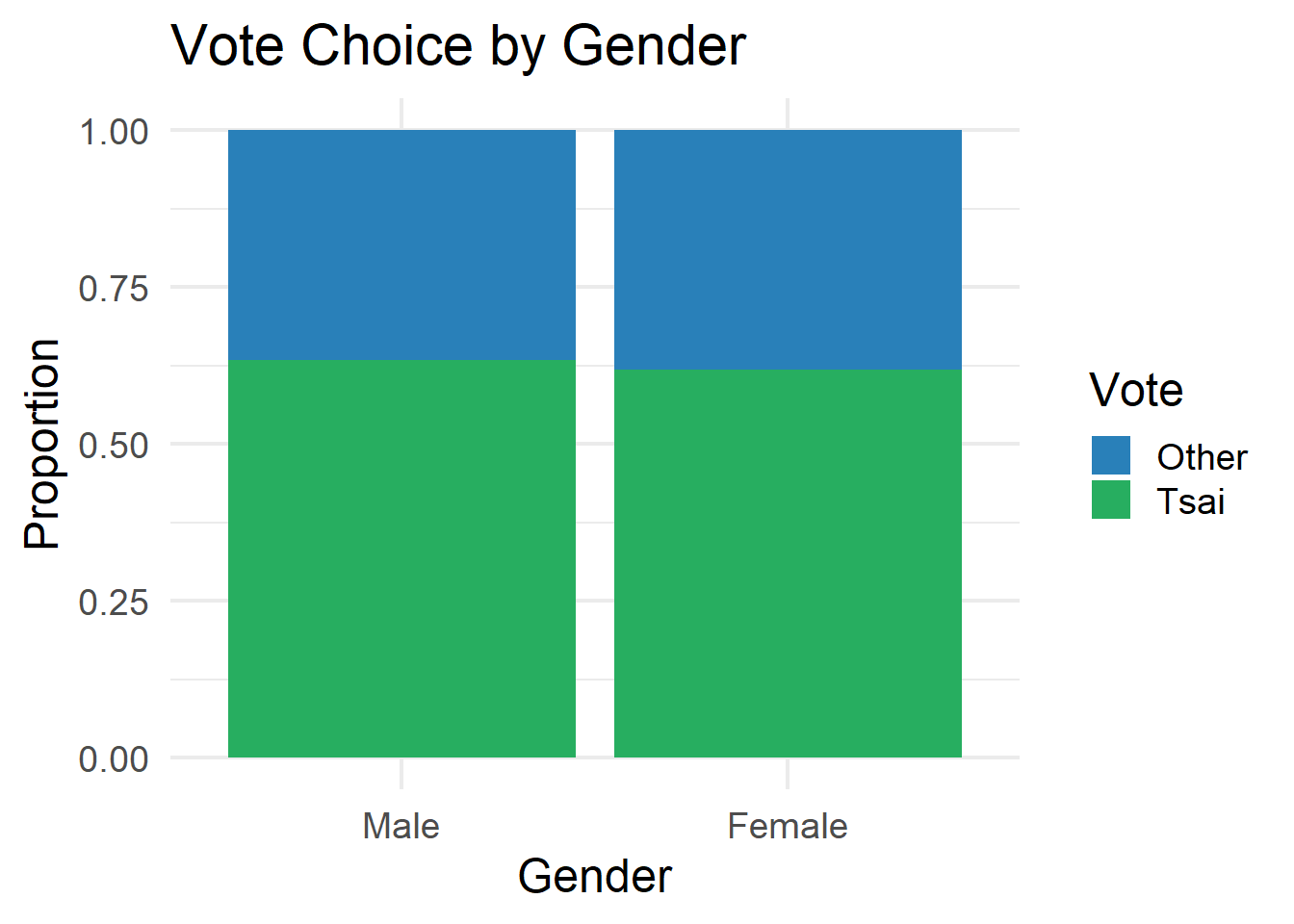Click the 0.25 y-axis tick label
Screen dimensions: 1294x924
click(x=114, y=602)
